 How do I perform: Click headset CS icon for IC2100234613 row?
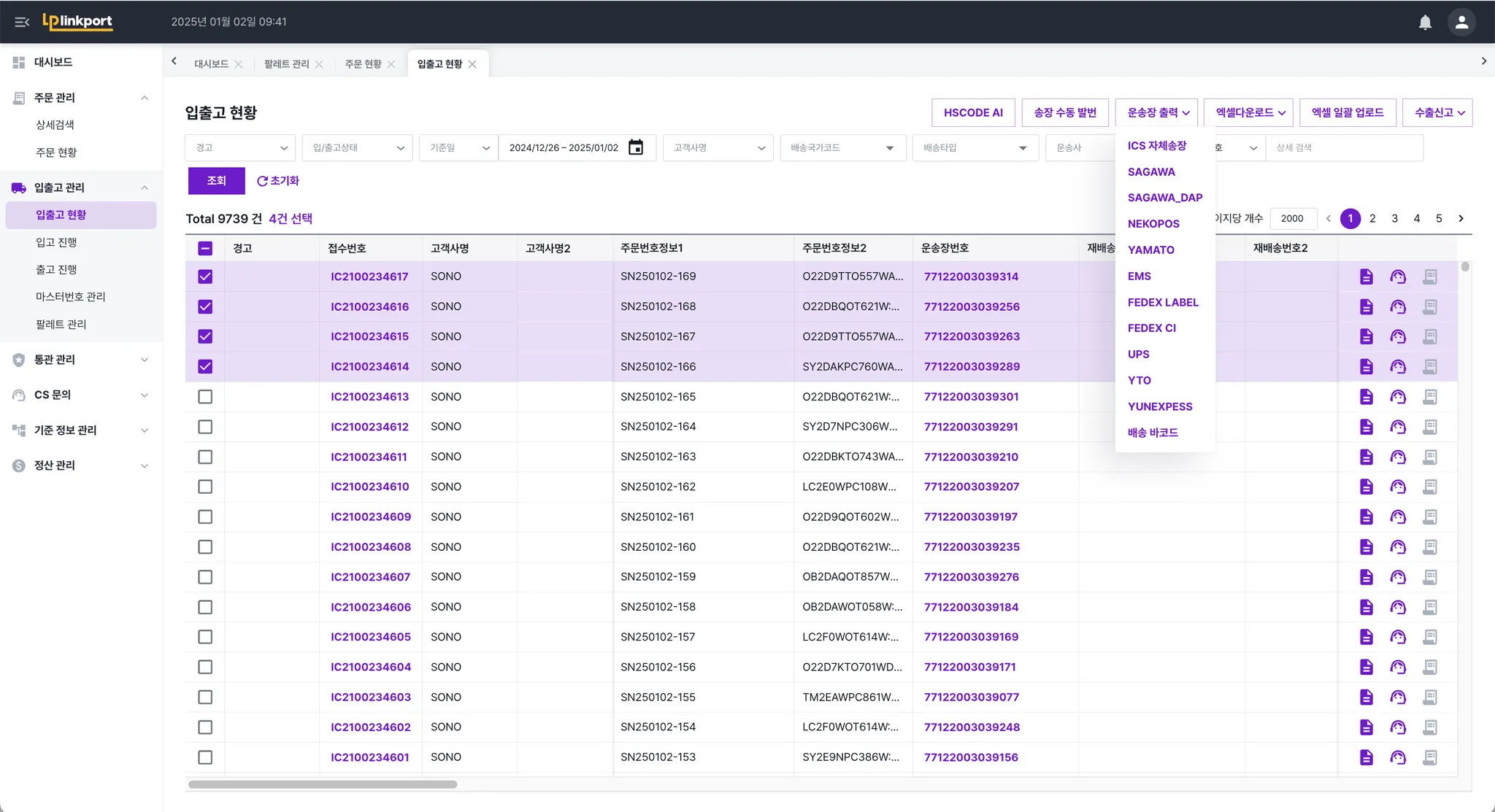[1397, 397]
